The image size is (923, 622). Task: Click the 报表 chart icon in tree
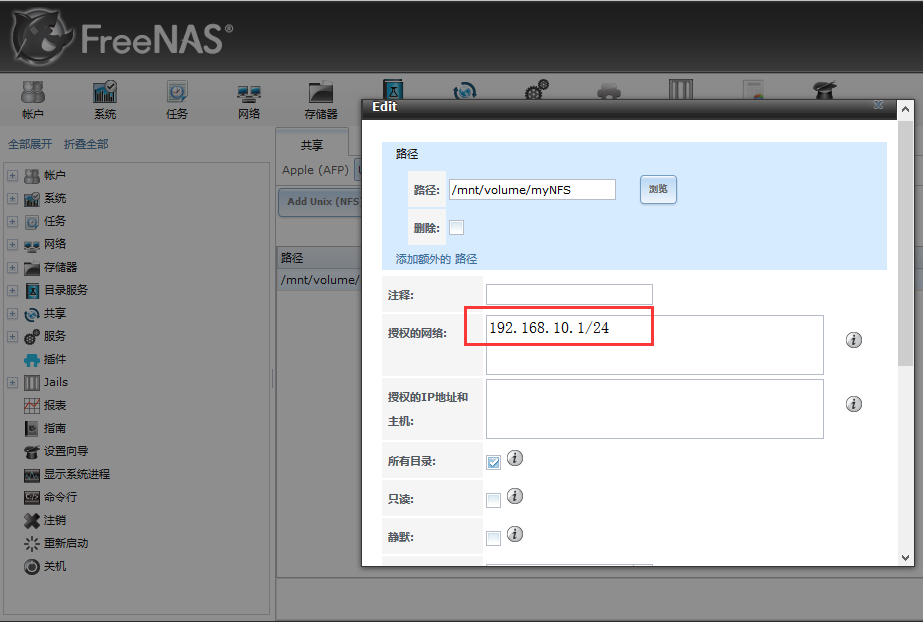point(32,405)
